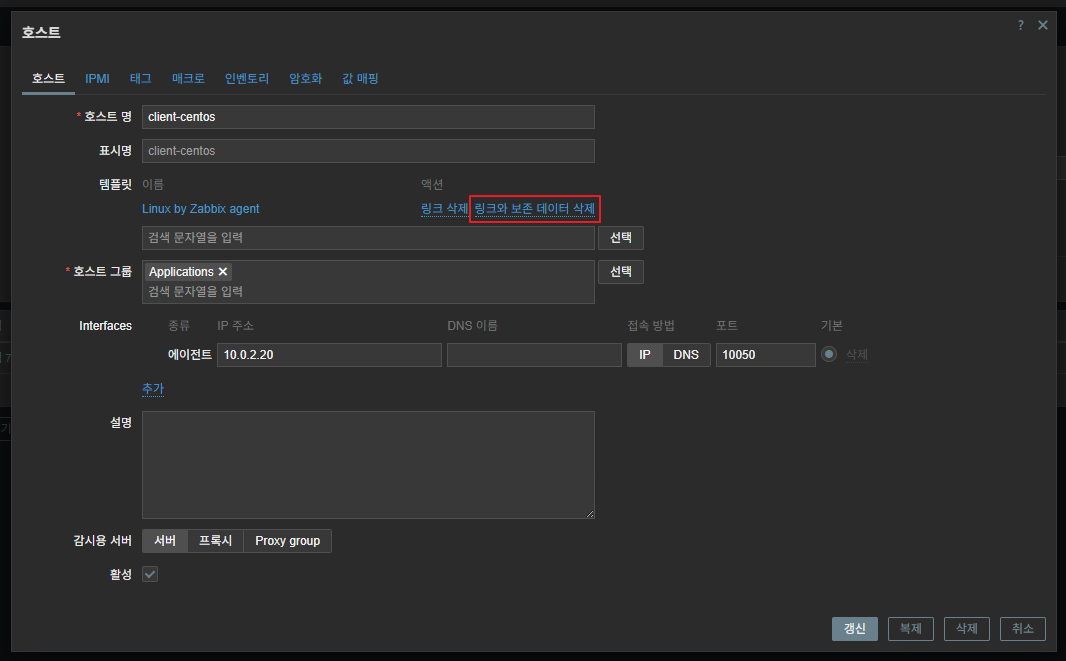Switch to the 호스트 tab

48,78
